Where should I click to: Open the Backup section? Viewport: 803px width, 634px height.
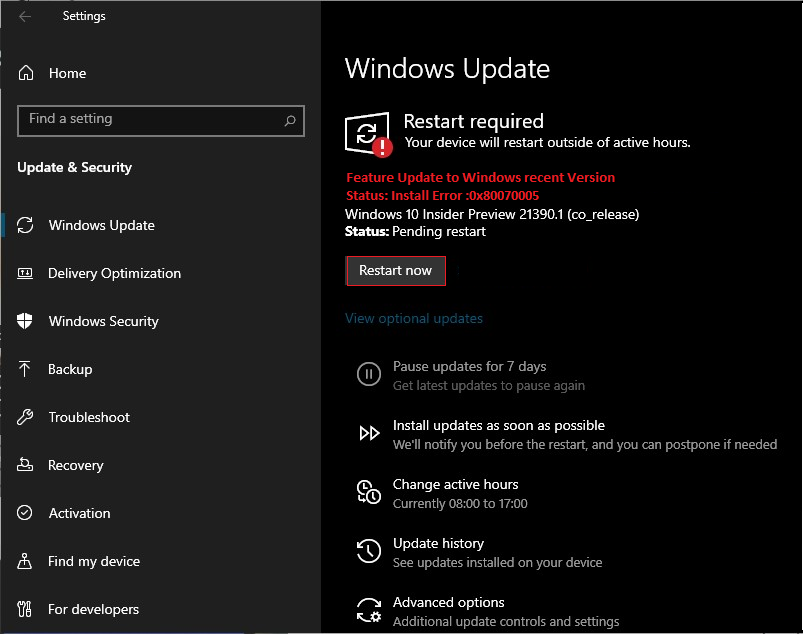point(70,369)
